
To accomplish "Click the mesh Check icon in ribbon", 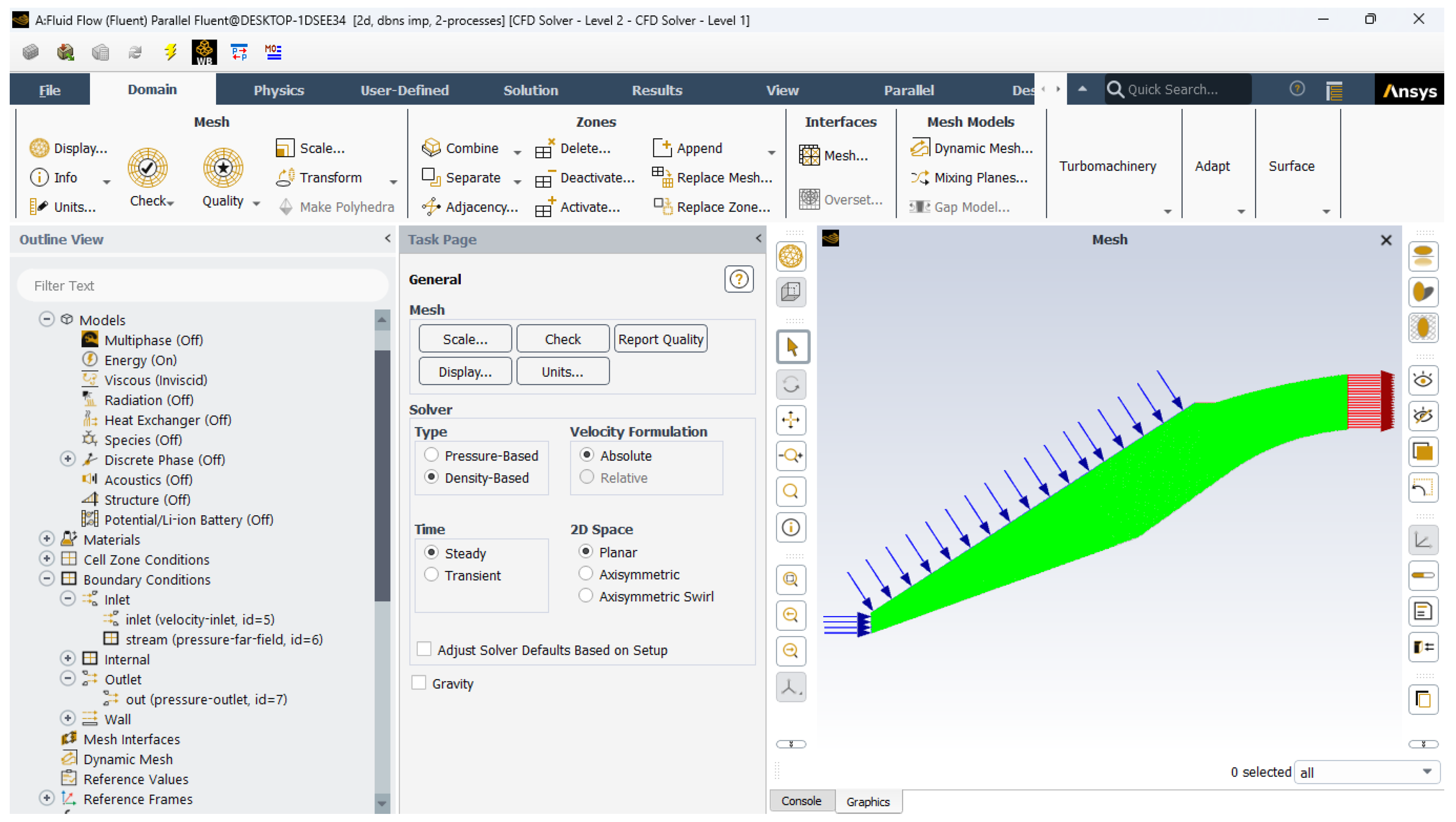I will click(148, 168).
